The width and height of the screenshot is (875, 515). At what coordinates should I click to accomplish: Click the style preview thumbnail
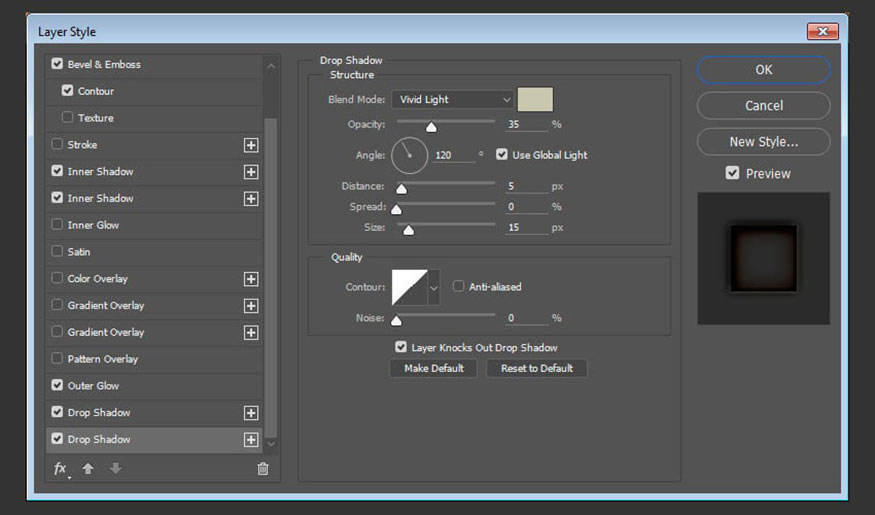pyautogui.click(x=763, y=258)
